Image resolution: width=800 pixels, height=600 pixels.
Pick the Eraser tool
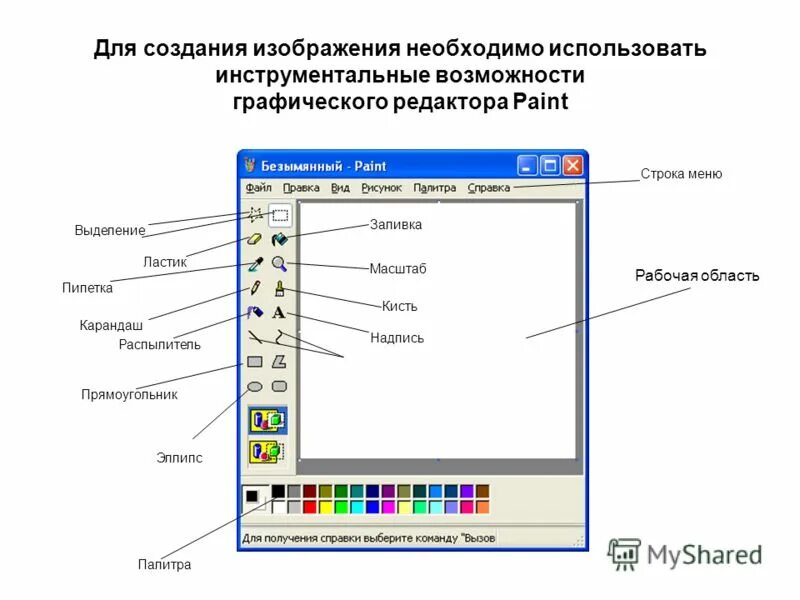click(255, 239)
